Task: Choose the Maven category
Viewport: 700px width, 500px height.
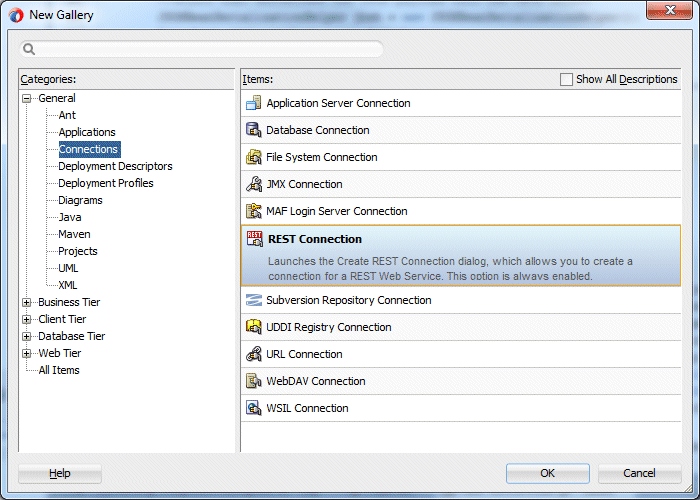Action: (74, 234)
